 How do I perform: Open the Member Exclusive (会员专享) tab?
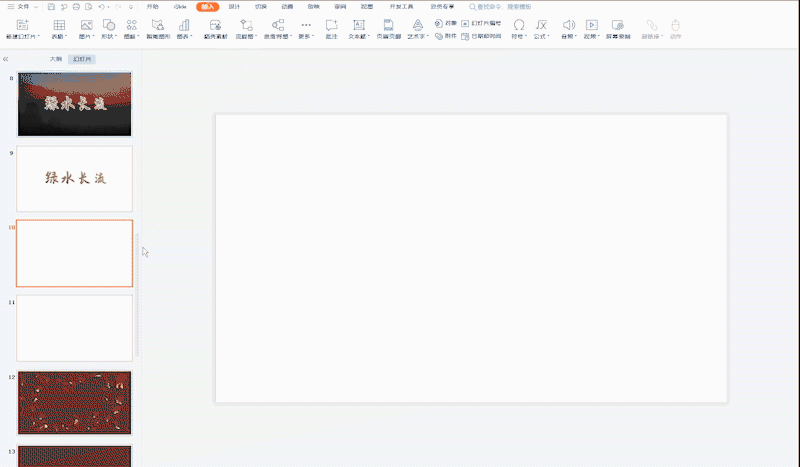point(442,7)
